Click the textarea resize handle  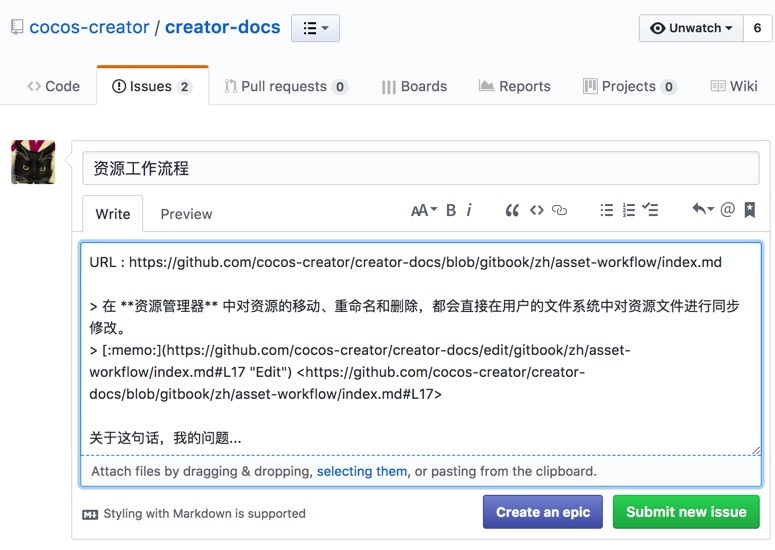(756, 450)
